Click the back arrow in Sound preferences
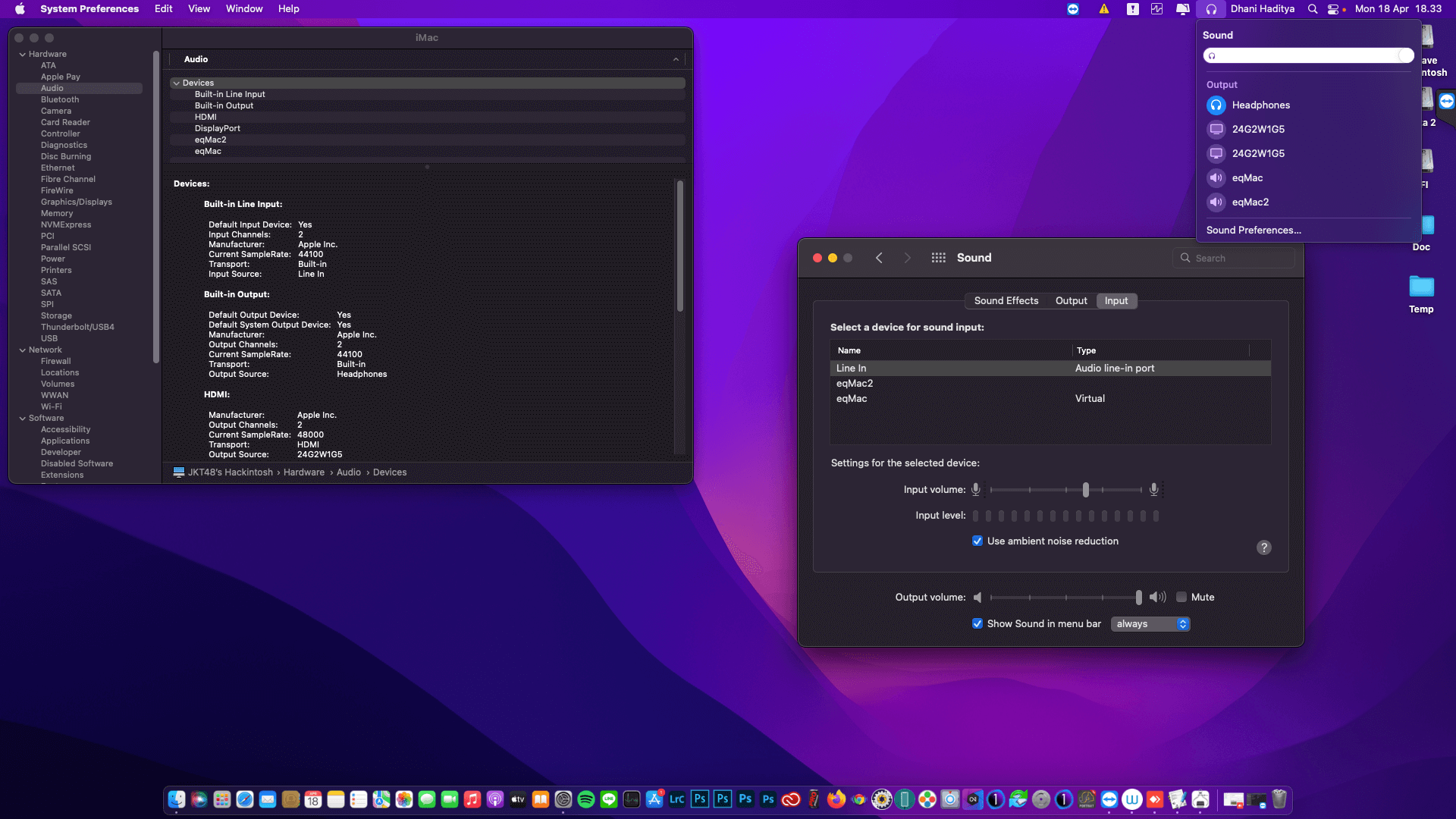The height and width of the screenshot is (819, 1456). tap(879, 258)
